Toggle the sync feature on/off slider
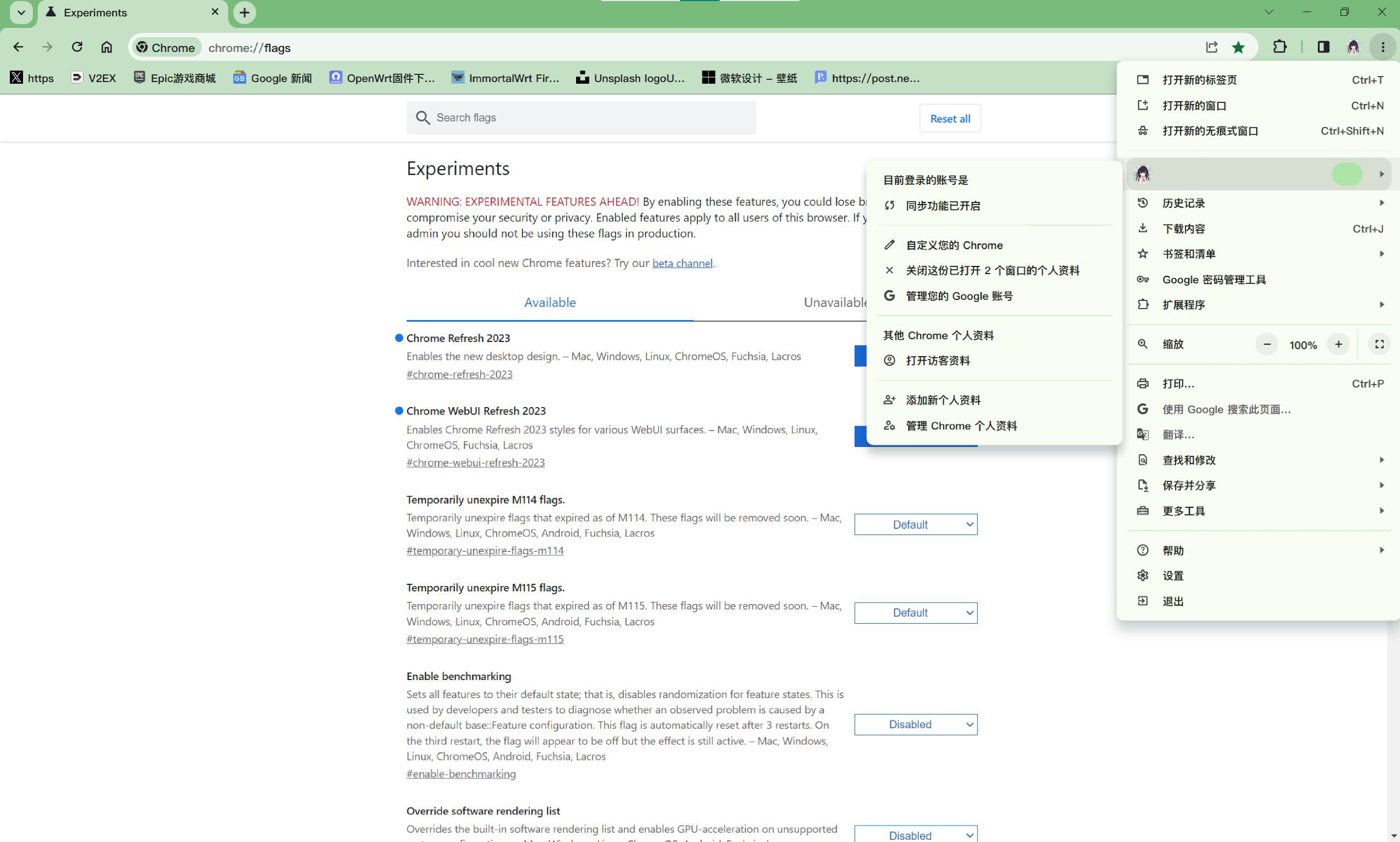 pos(1348,173)
